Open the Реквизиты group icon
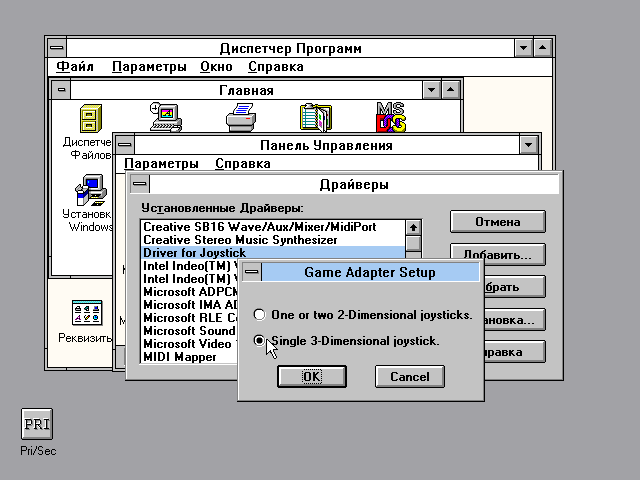This screenshot has width=640, height=480. pos(87,313)
